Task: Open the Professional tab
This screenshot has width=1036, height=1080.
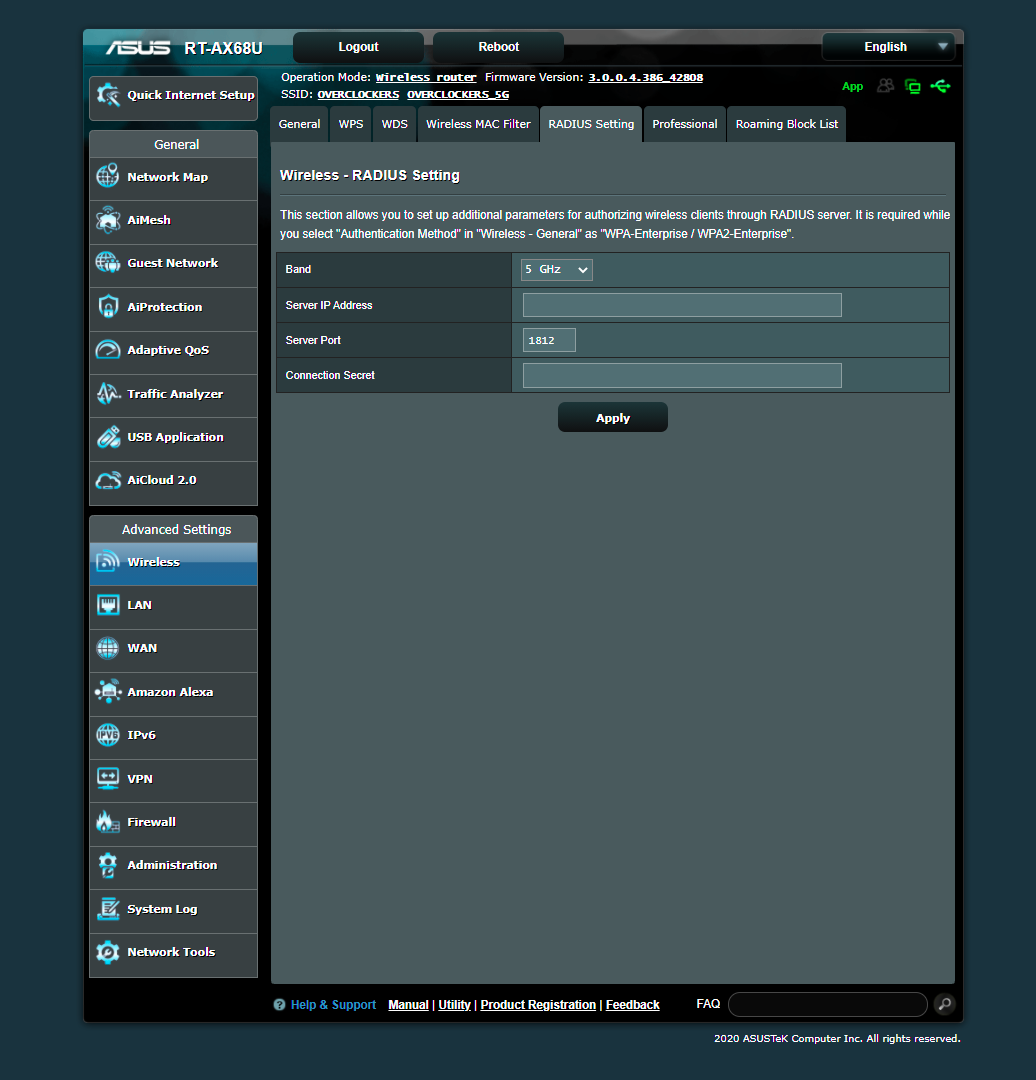Action: [x=685, y=124]
